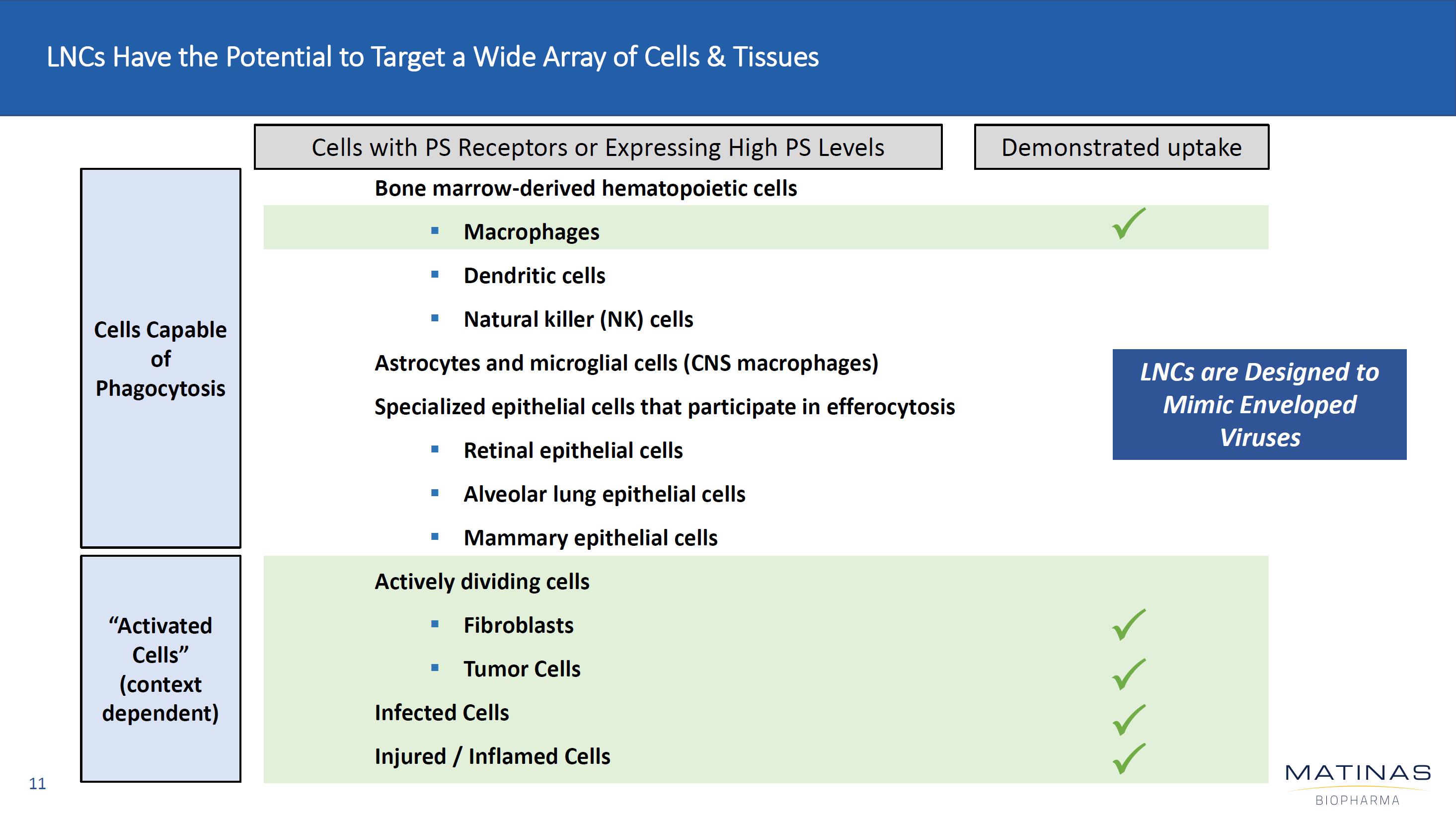Screen dimensions: 1456x818
Task: Select the Demonstrated uptake header box
Action: tap(1121, 148)
